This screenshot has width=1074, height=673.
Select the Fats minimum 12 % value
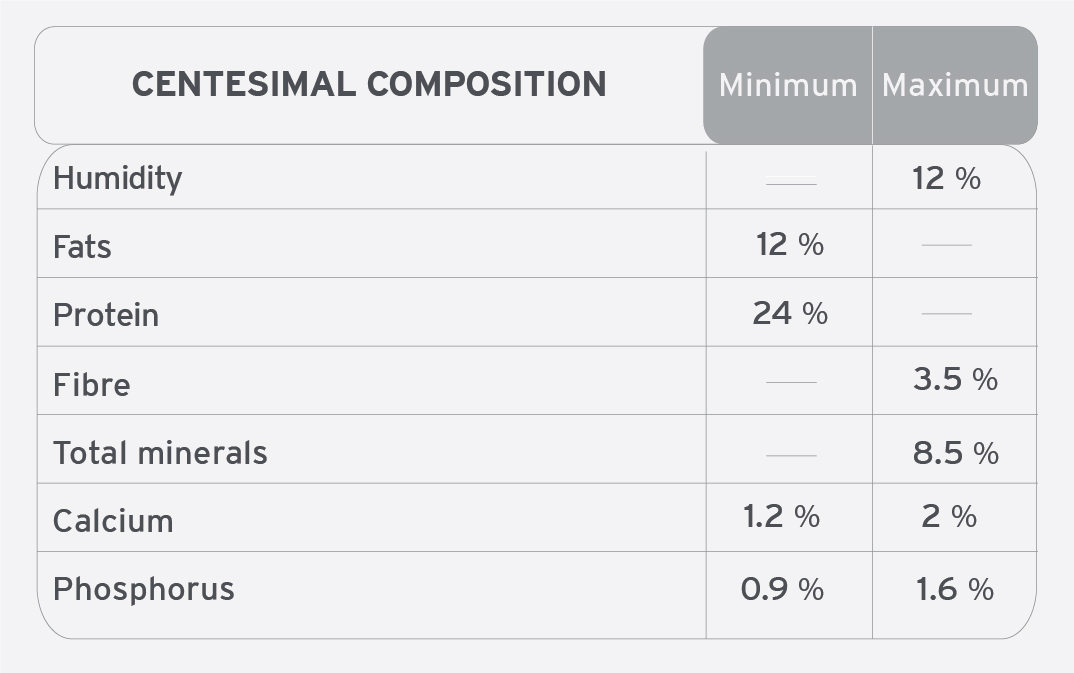(x=789, y=244)
